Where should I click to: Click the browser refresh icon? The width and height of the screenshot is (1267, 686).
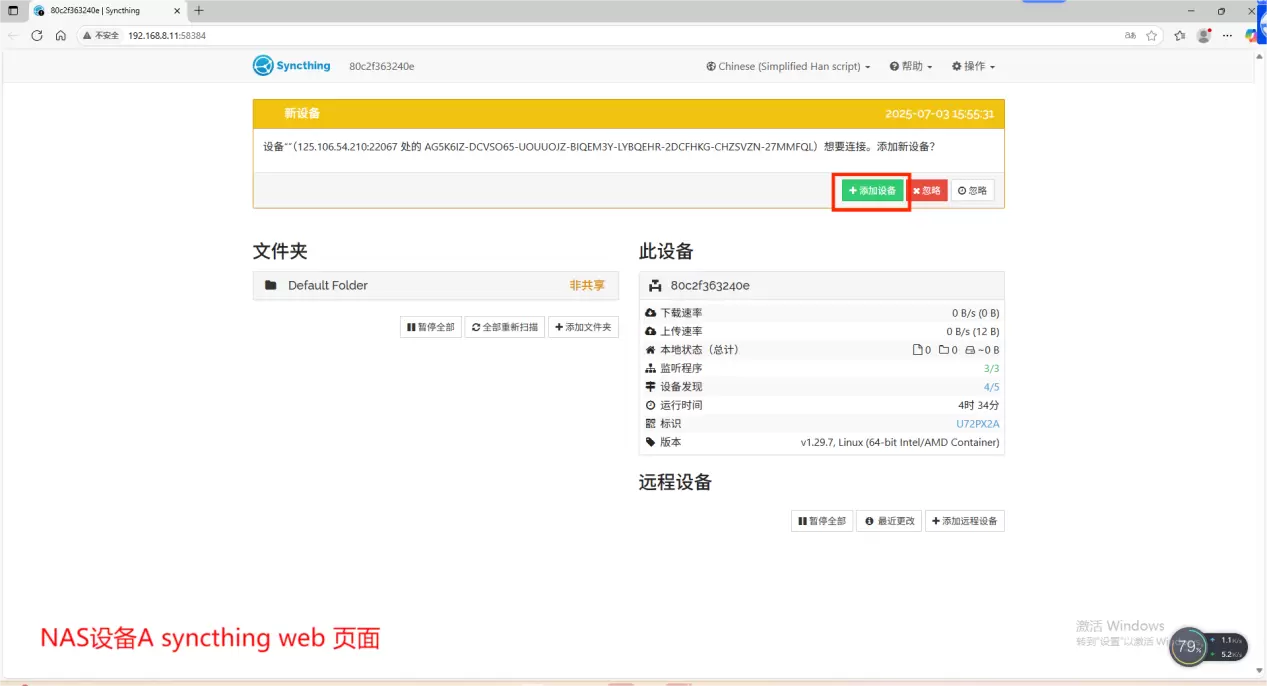37,35
